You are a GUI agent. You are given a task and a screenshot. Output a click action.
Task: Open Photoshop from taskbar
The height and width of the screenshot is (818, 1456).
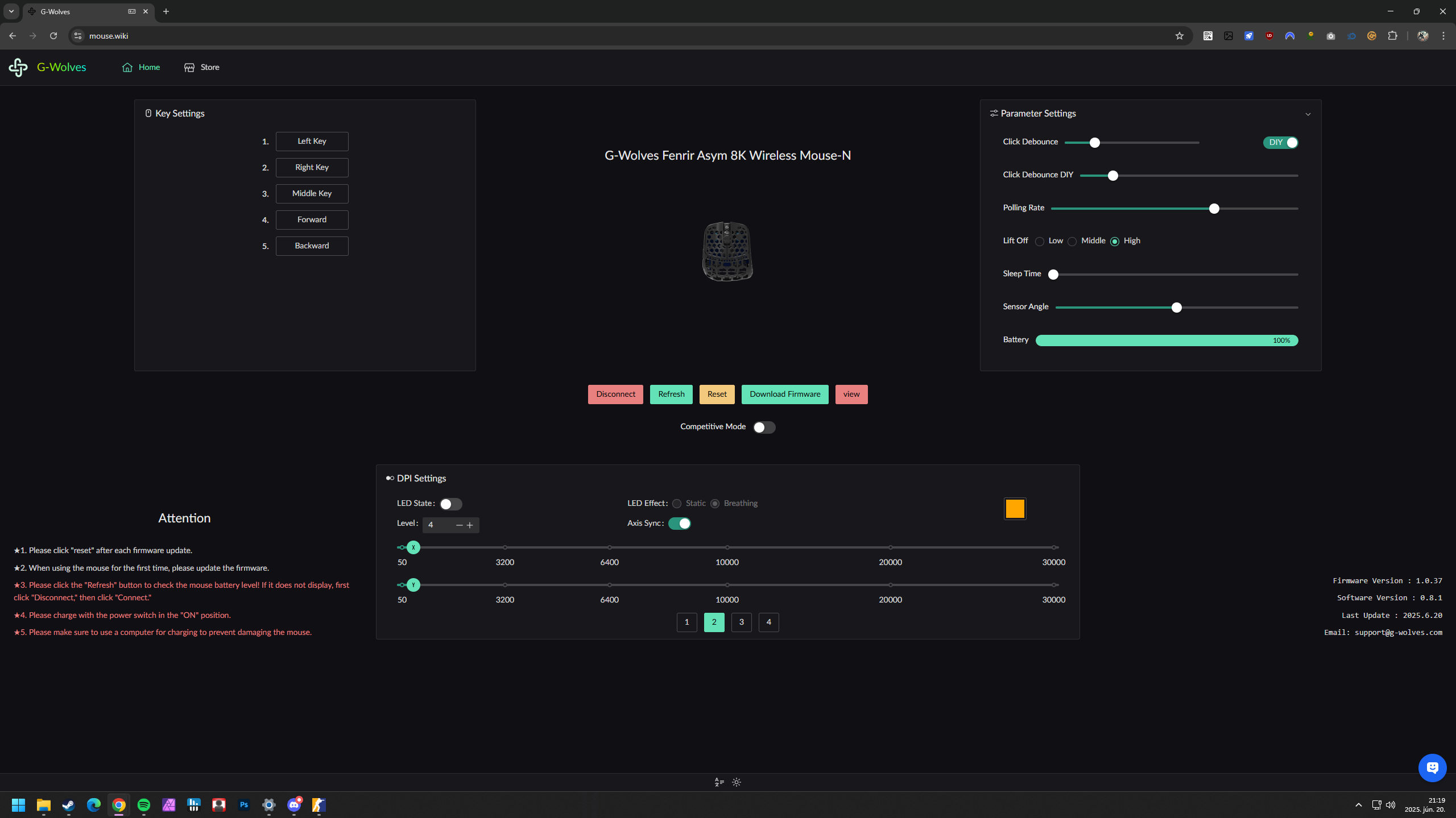click(x=244, y=805)
